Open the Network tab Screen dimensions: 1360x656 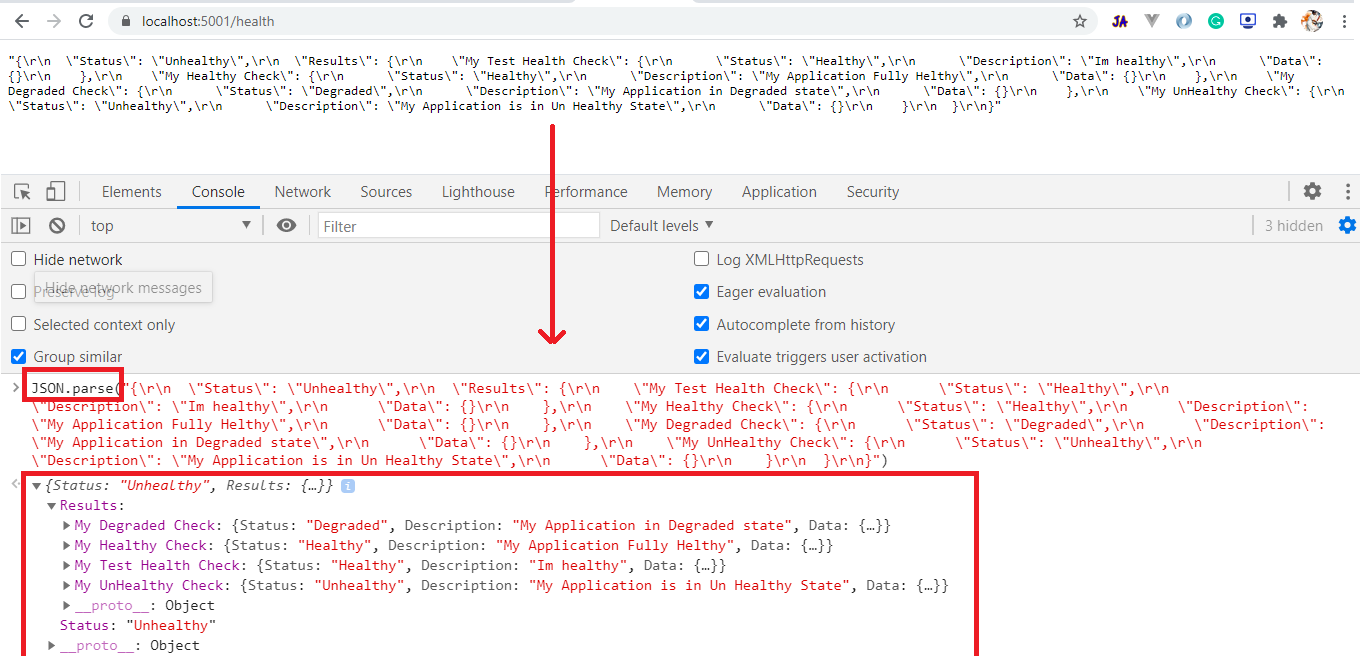[303, 192]
